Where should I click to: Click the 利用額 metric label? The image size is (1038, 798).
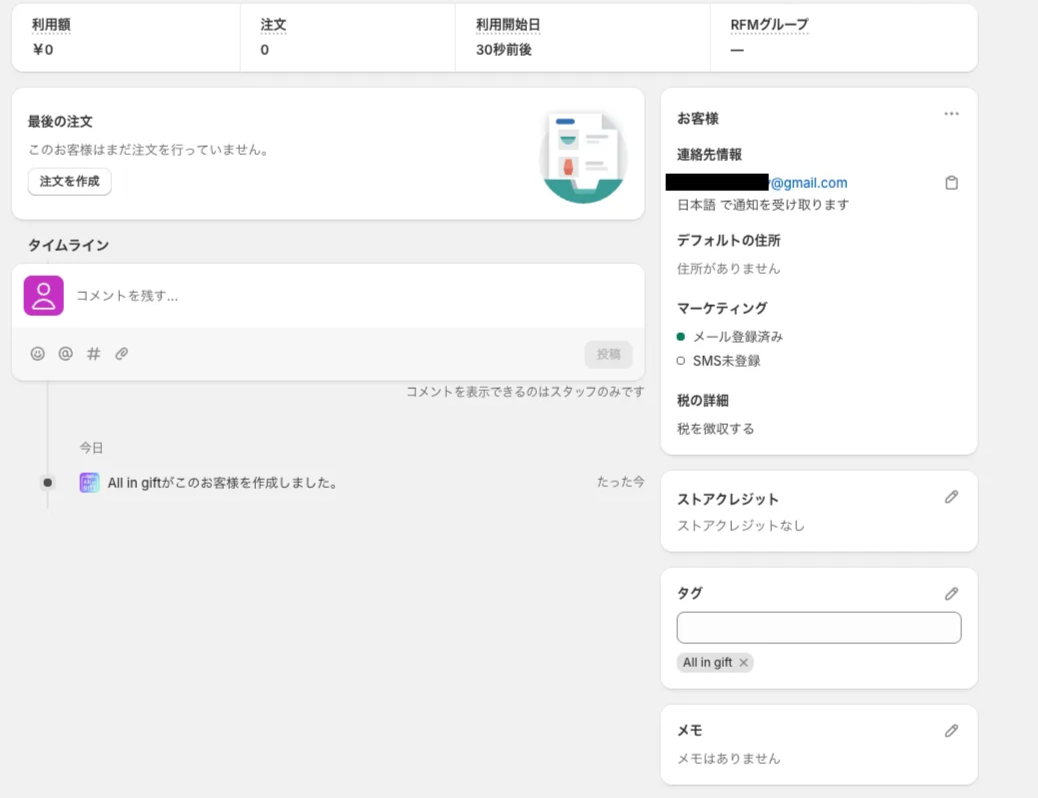coord(51,25)
